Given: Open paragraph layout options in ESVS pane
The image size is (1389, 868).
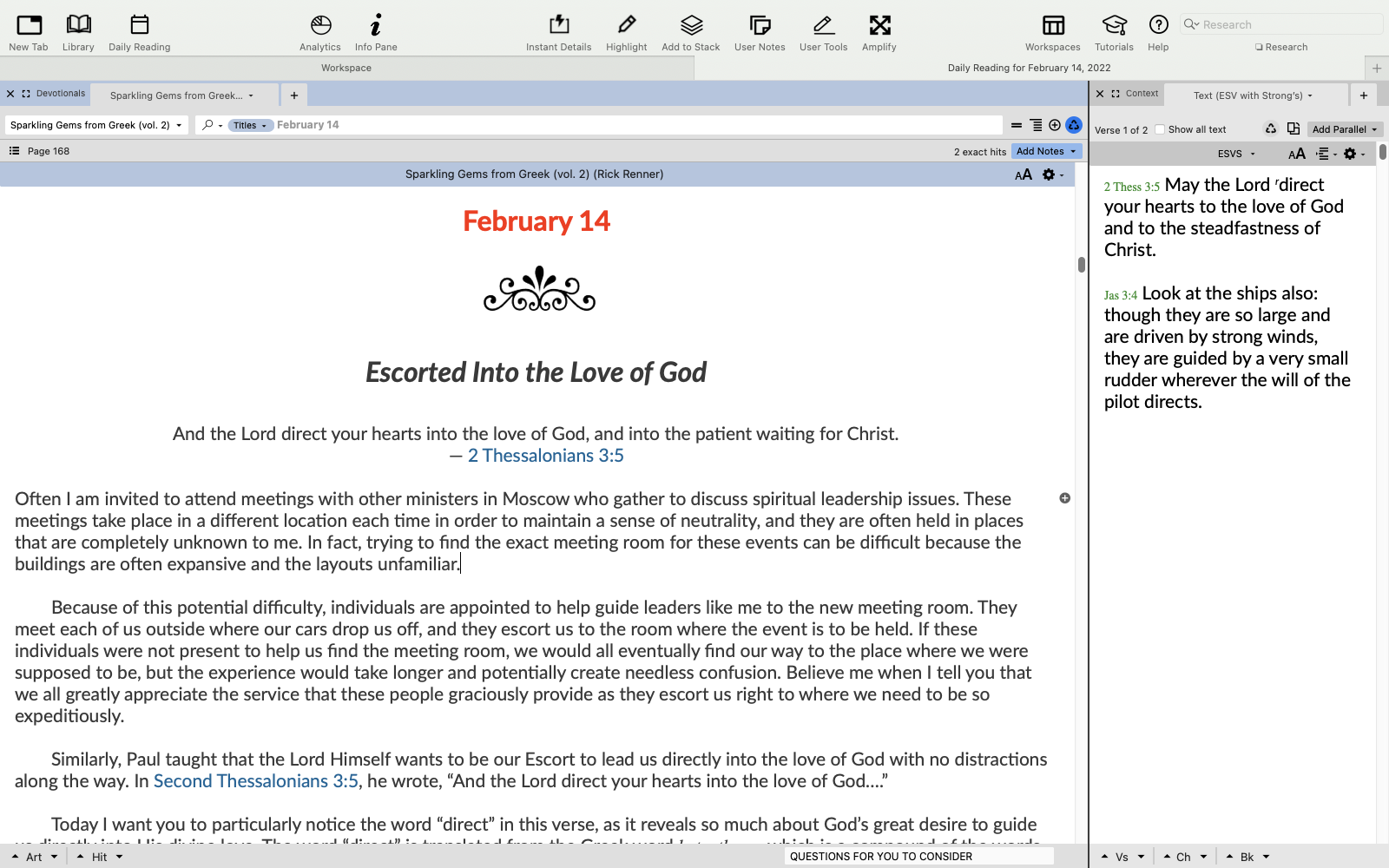Looking at the screenshot, I should (1326, 154).
